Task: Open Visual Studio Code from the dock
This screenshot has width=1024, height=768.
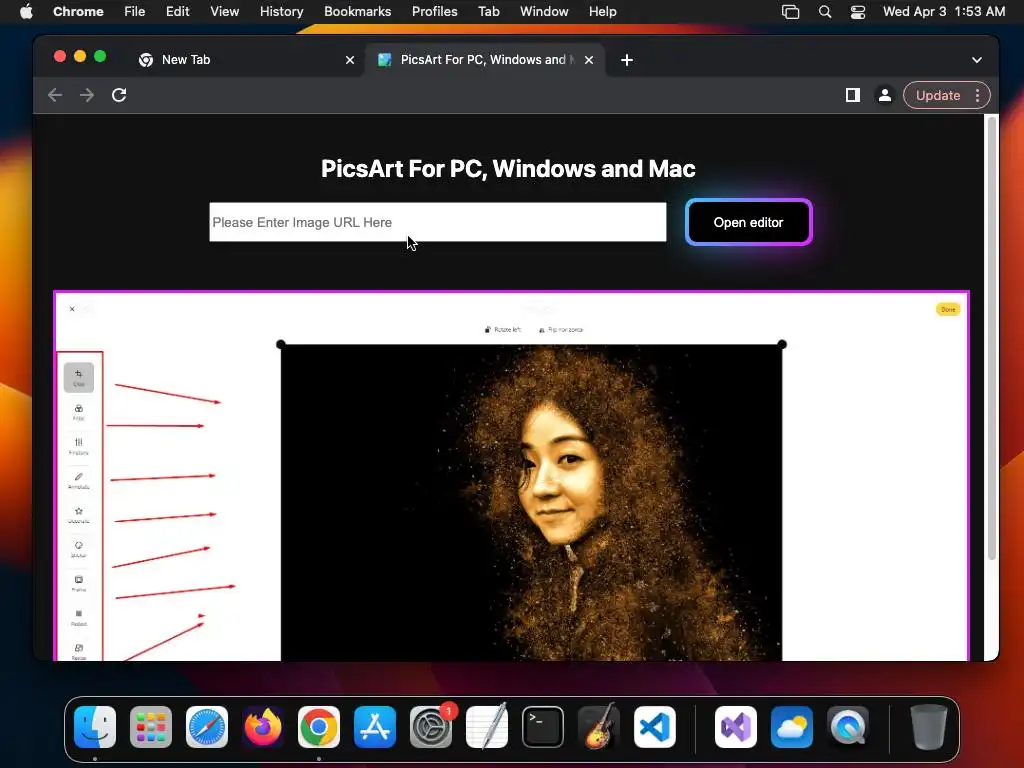Action: point(655,727)
